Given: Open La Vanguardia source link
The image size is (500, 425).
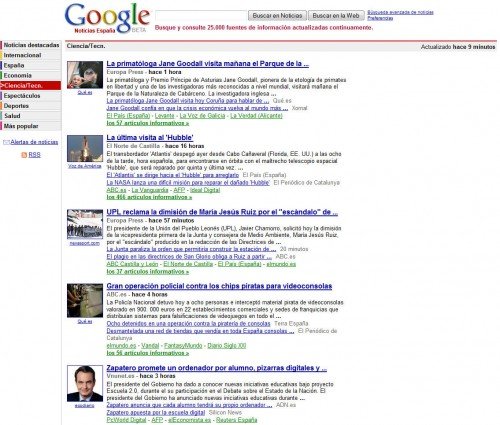Looking at the screenshot, I should [150, 190].
